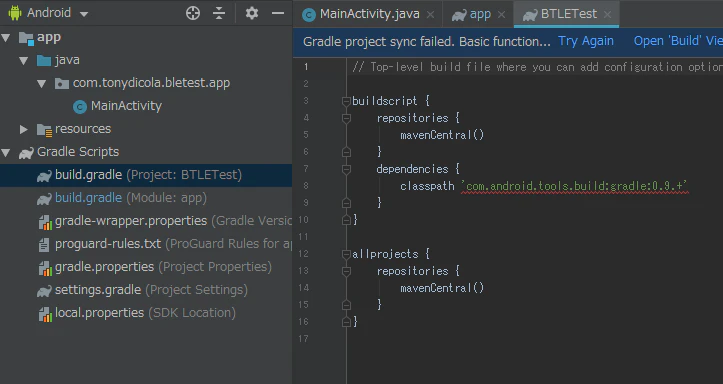Click the MainActivity class icon in tree
Viewport: 723px width, 384px height.
coord(80,106)
